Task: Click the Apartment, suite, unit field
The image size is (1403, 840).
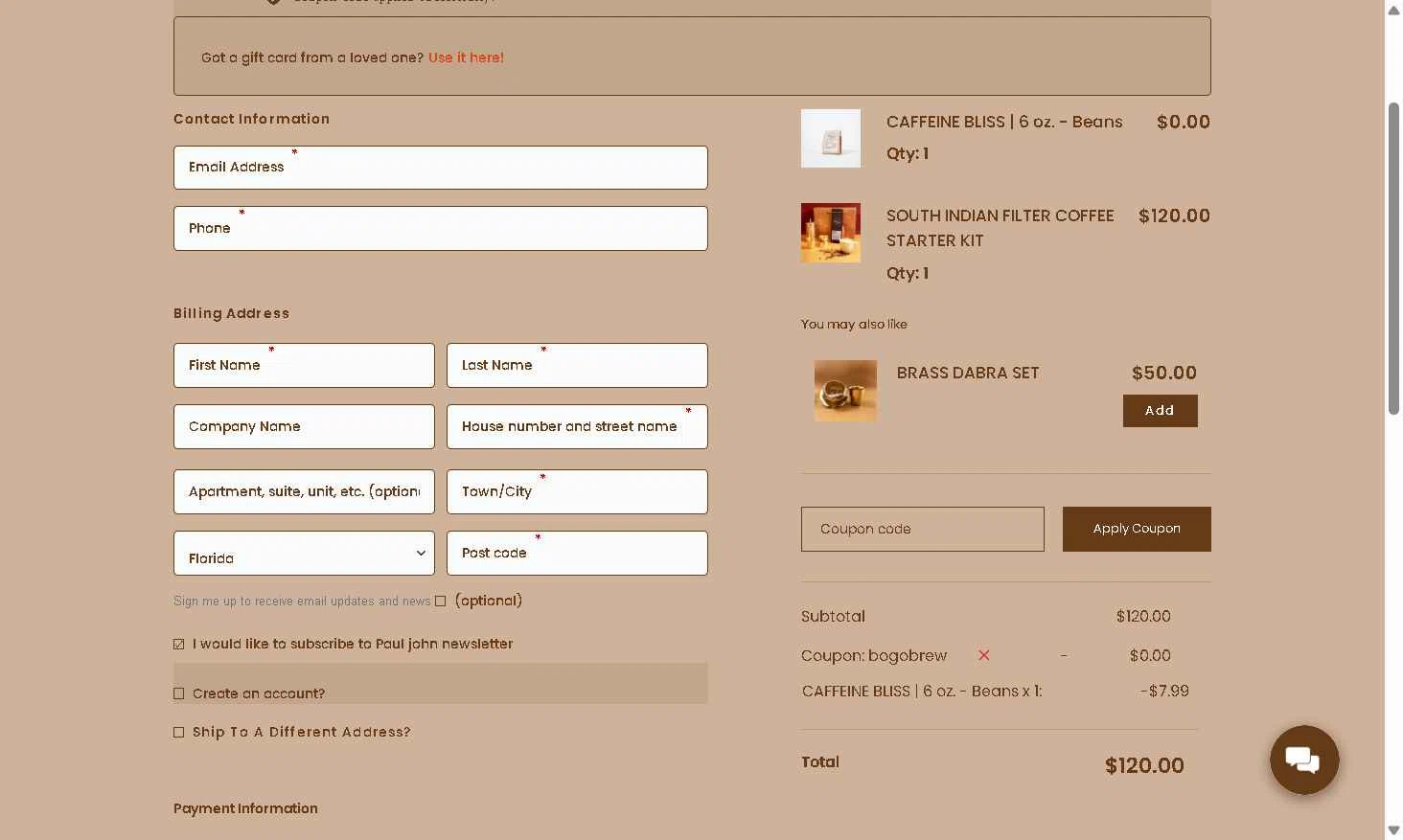Action: pos(304,492)
